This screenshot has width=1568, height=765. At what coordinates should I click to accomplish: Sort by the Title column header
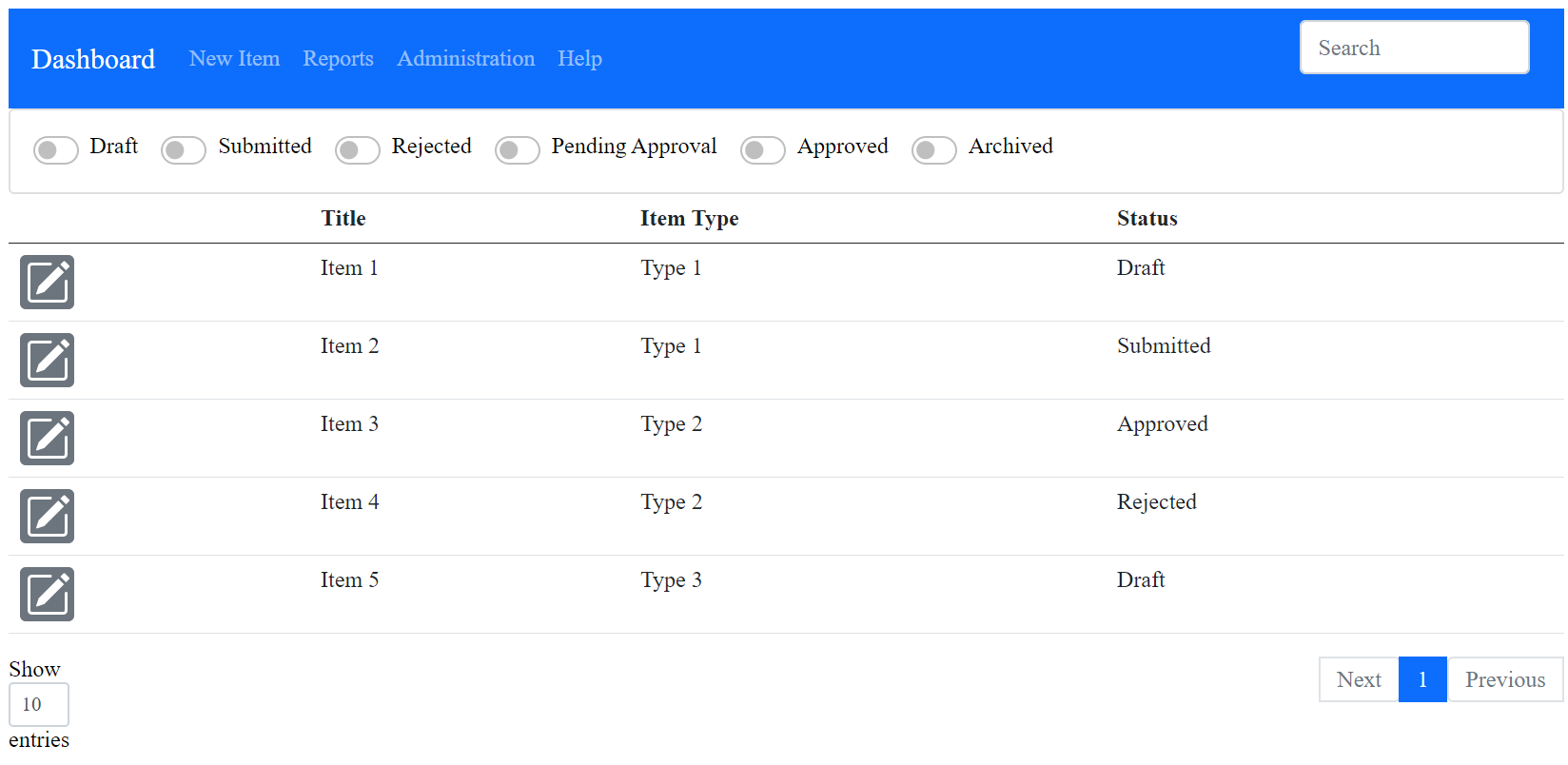point(343,218)
